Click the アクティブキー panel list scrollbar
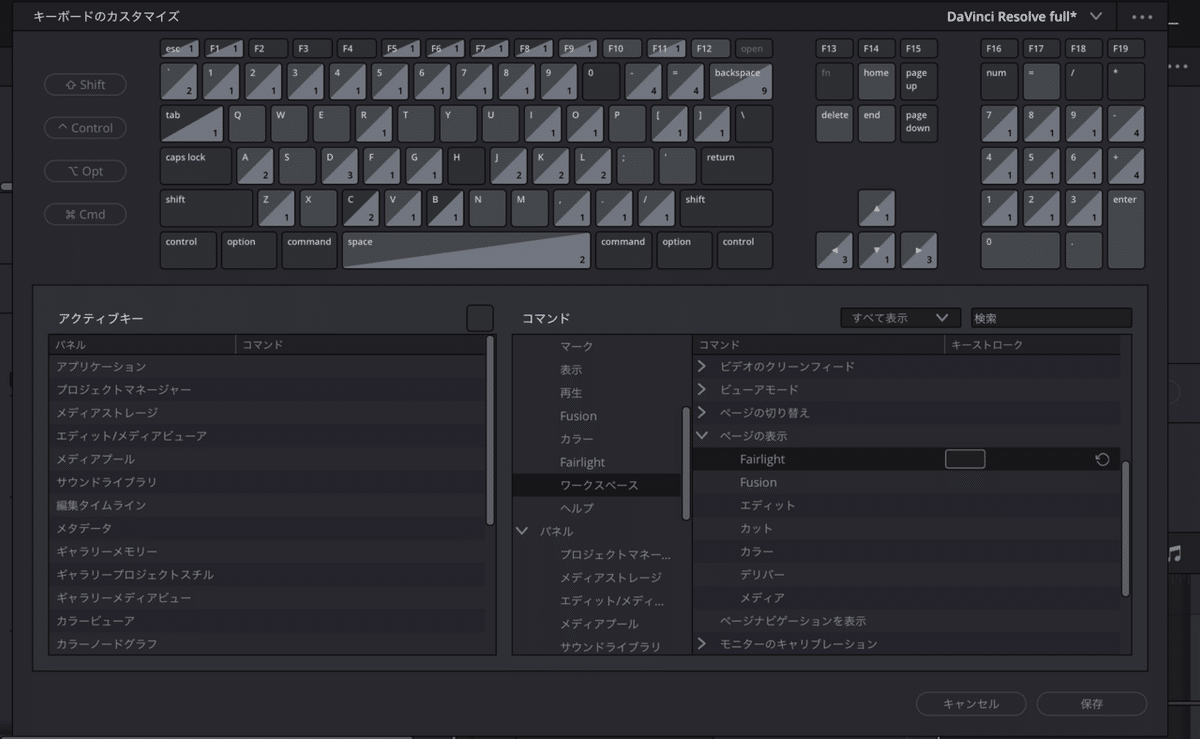Screen dimensions: 1200x739 tap(490, 430)
